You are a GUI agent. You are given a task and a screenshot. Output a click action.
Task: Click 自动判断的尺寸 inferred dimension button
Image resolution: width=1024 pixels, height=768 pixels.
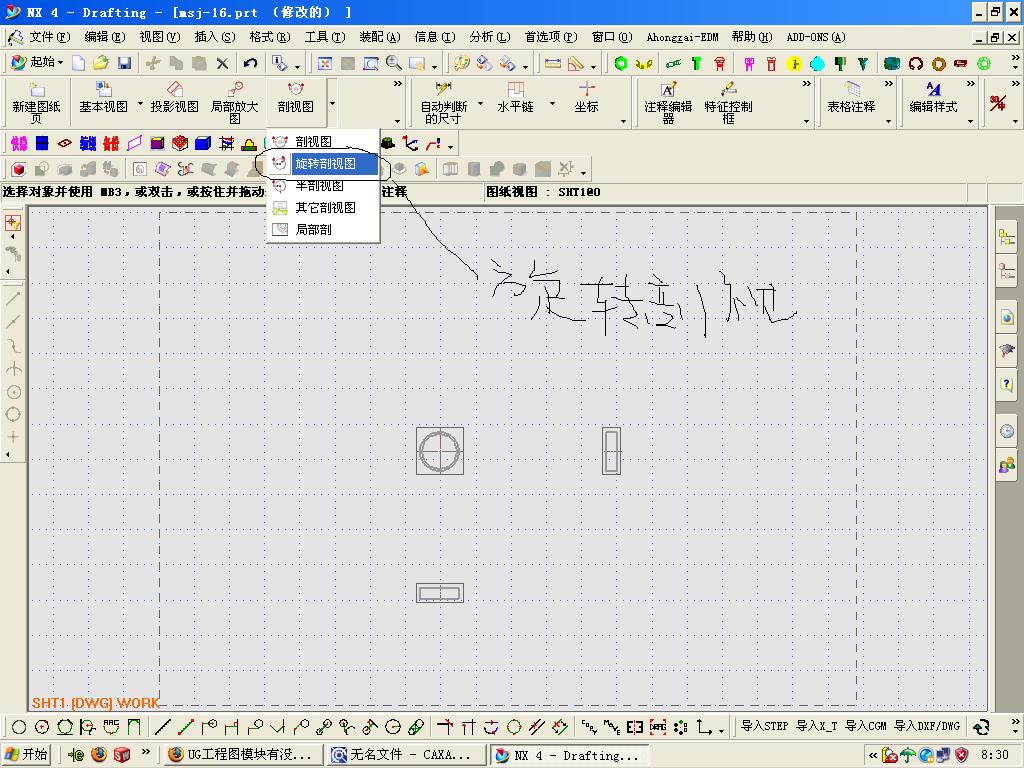(443, 103)
